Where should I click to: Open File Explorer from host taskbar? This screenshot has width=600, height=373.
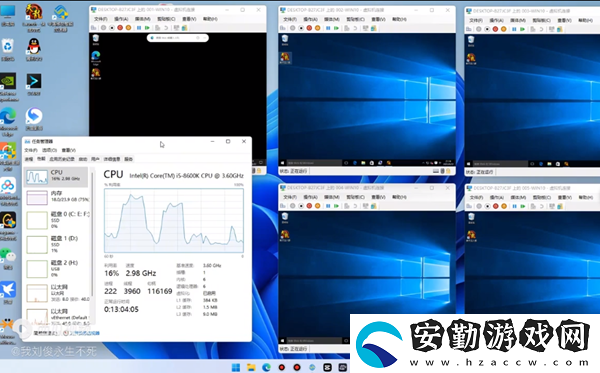[251, 367]
